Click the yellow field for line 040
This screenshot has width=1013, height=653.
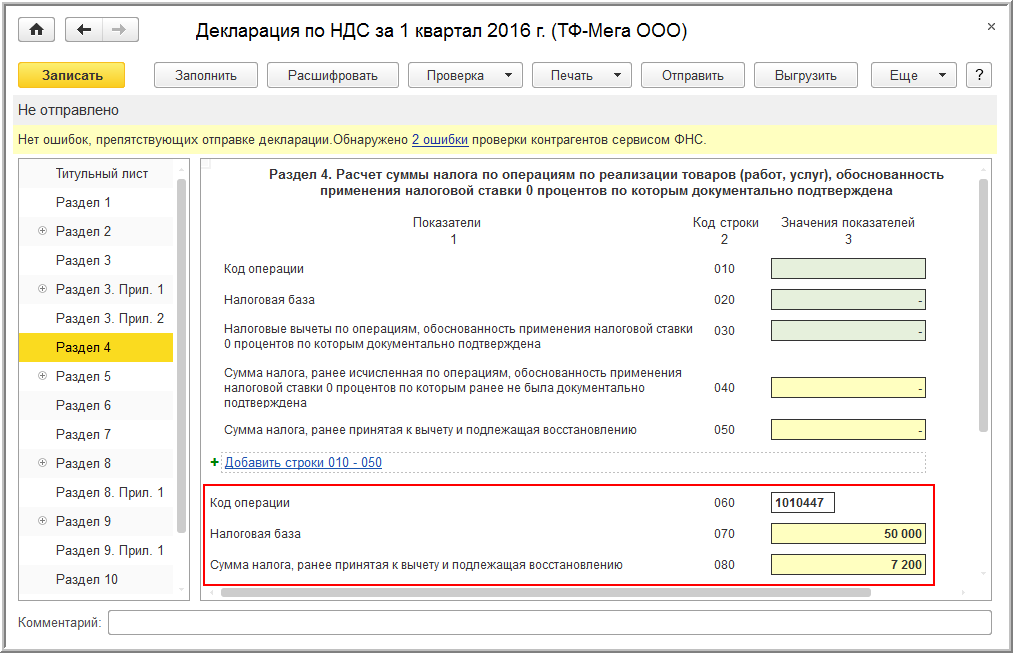[848, 388]
